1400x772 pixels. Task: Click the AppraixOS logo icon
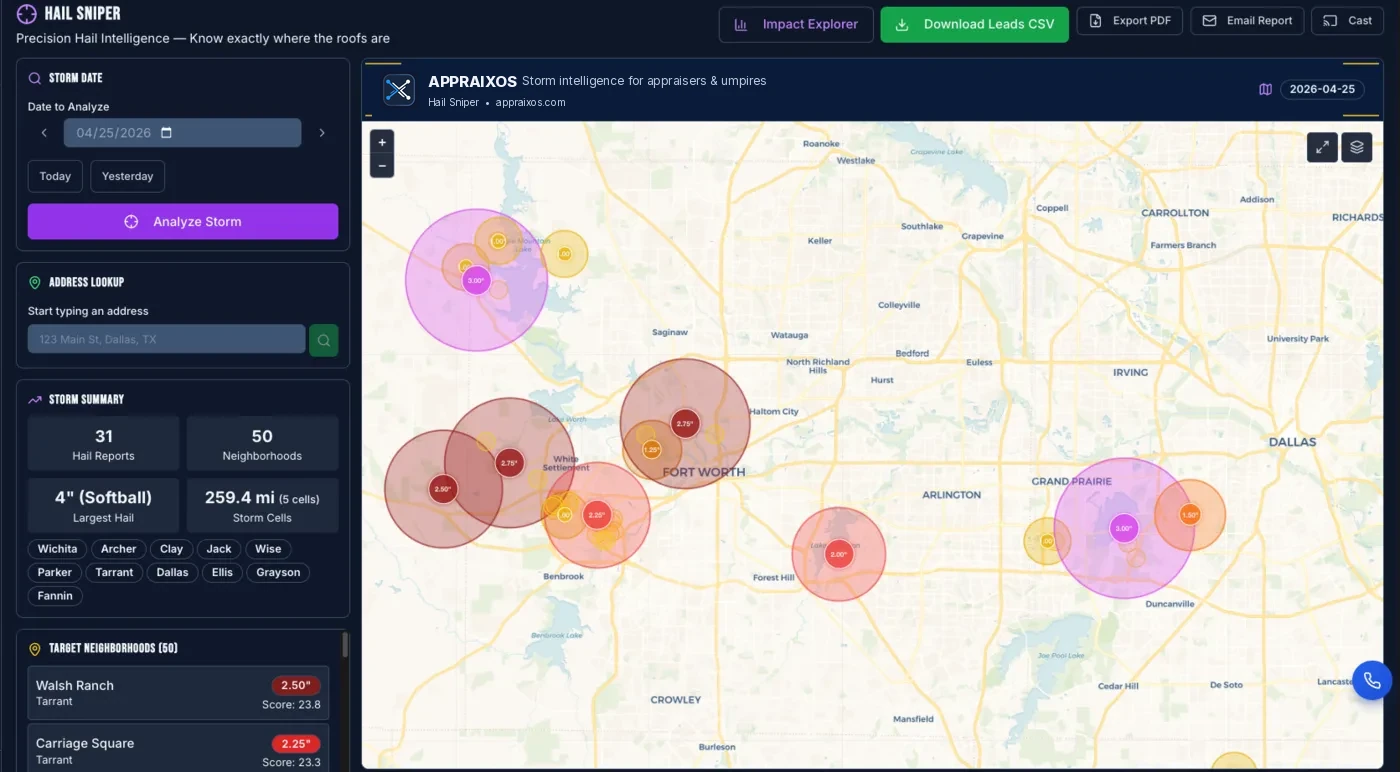click(399, 90)
